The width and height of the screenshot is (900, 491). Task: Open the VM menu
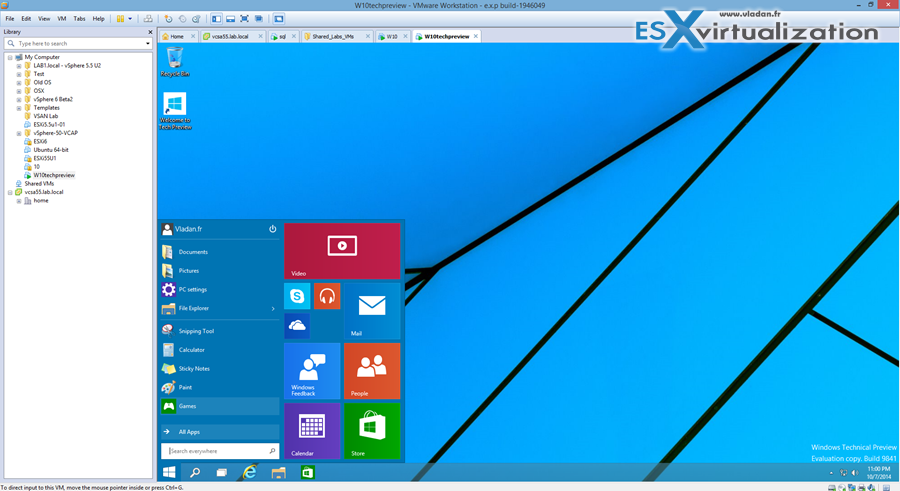click(x=62, y=18)
